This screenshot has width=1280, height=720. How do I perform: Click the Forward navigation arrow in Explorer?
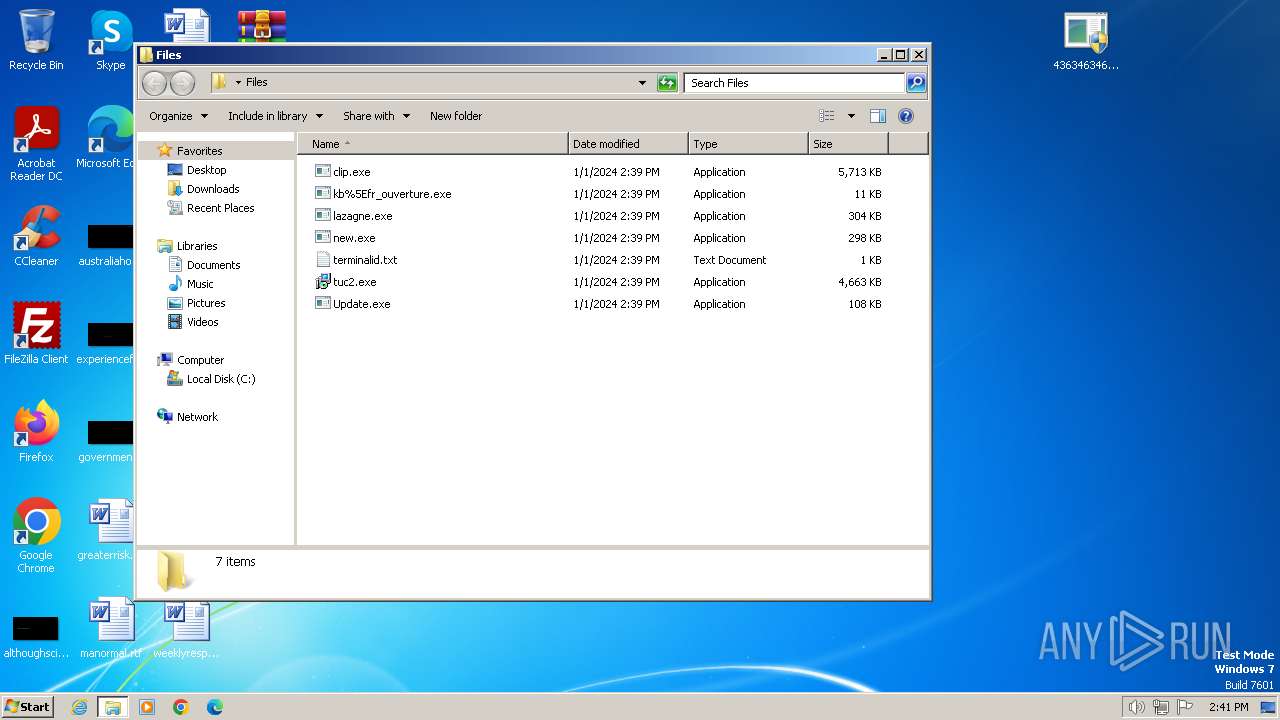coord(182,83)
